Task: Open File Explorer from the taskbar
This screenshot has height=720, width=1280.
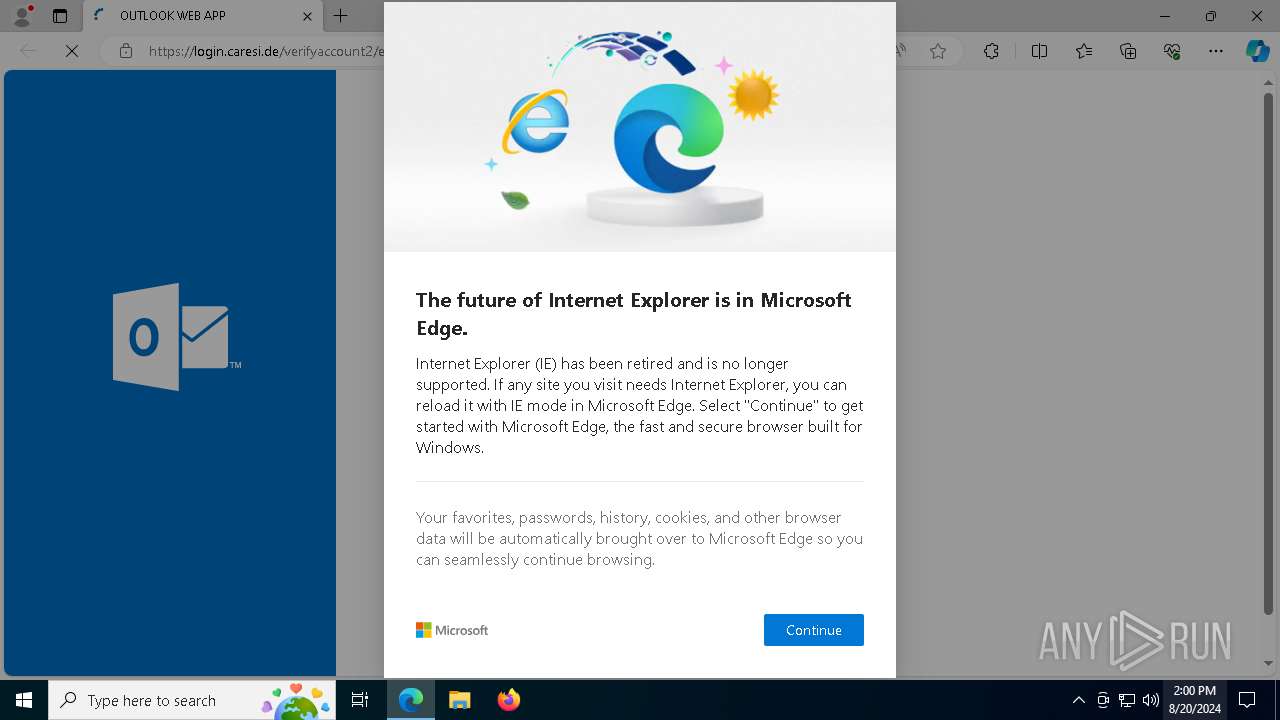Action: tap(459, 700)
